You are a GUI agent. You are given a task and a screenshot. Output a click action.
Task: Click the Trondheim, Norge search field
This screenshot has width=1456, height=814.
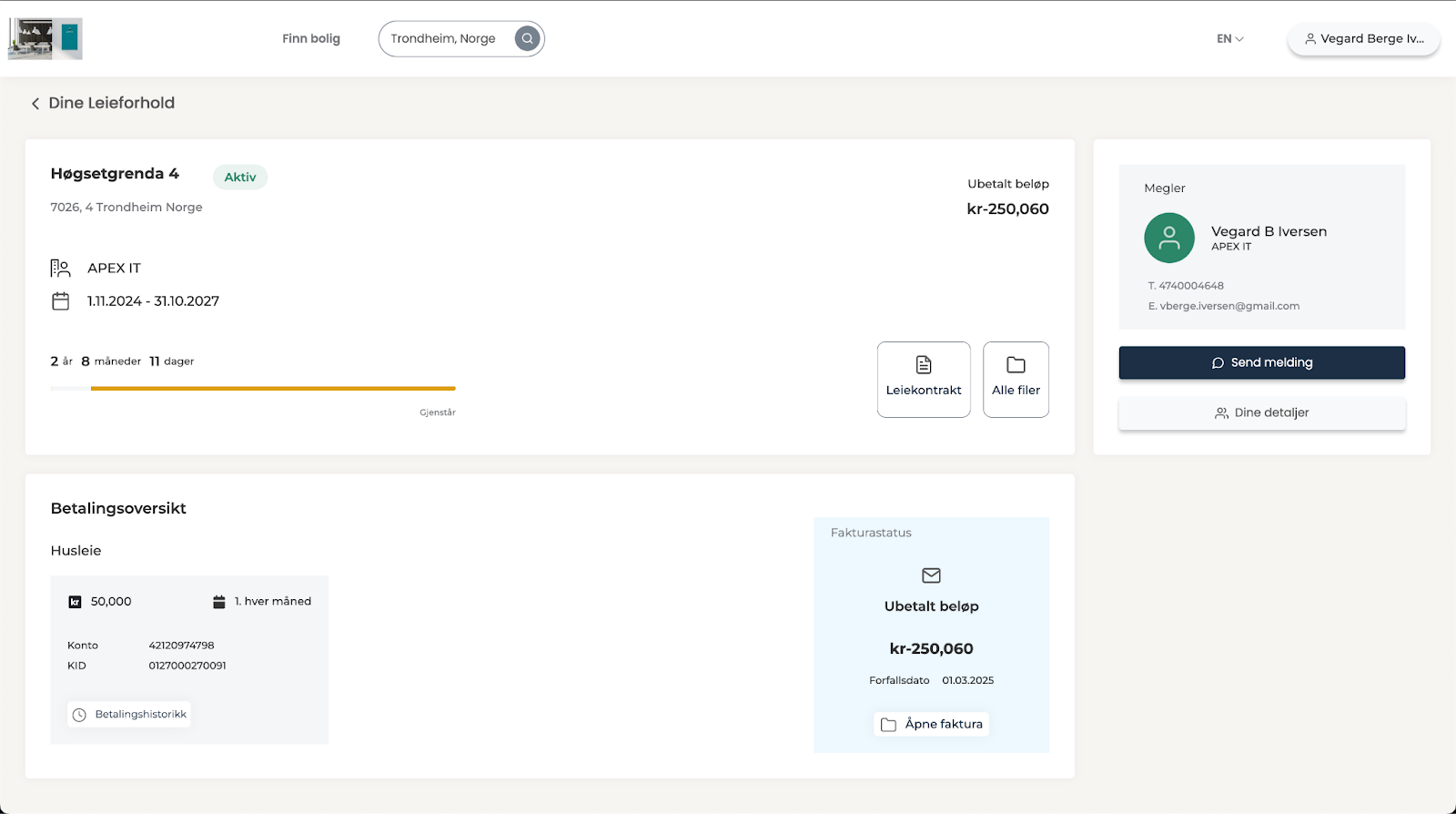pyautogui.click(x=443, y=39)
